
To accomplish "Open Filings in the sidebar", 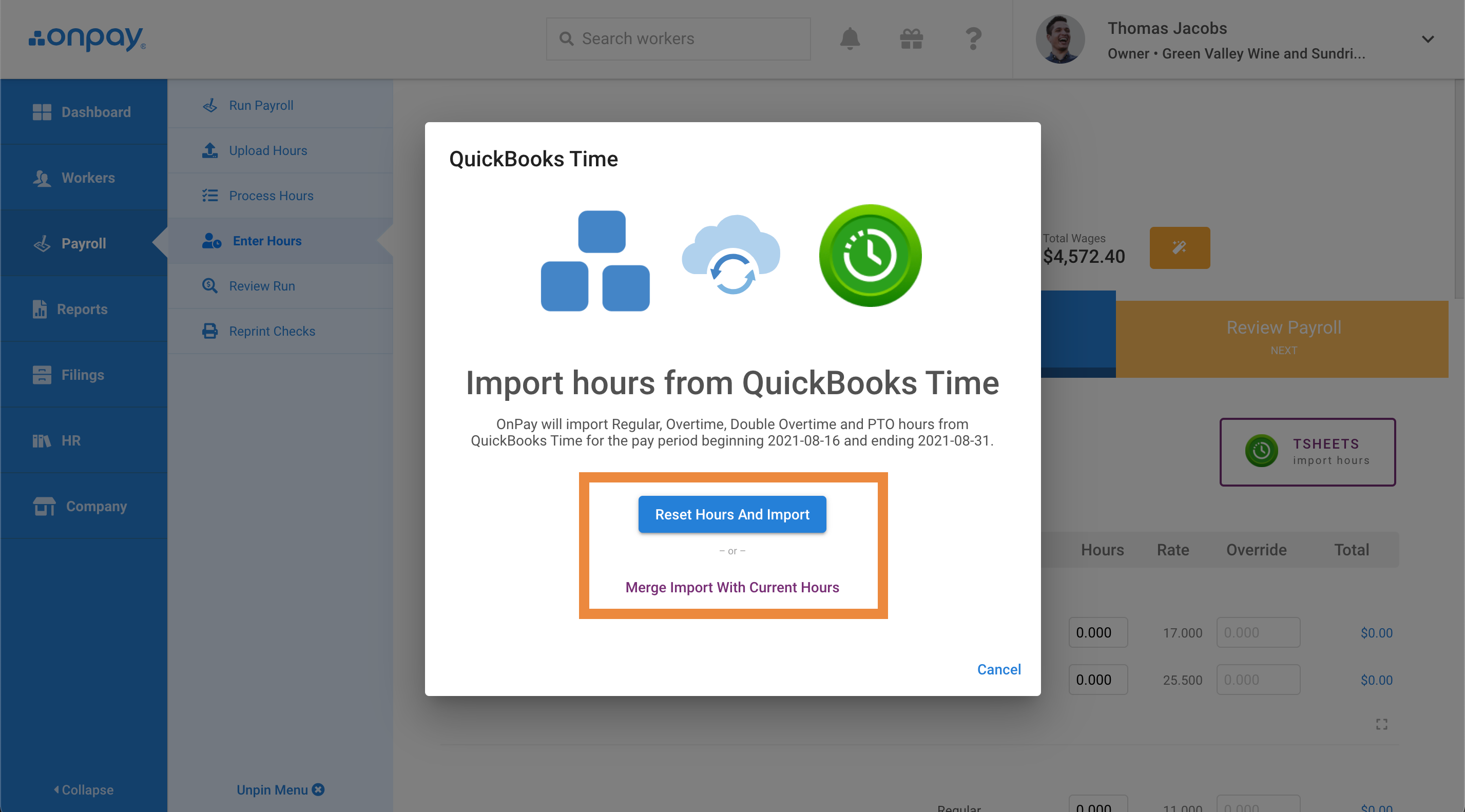I will pos(84,375).
